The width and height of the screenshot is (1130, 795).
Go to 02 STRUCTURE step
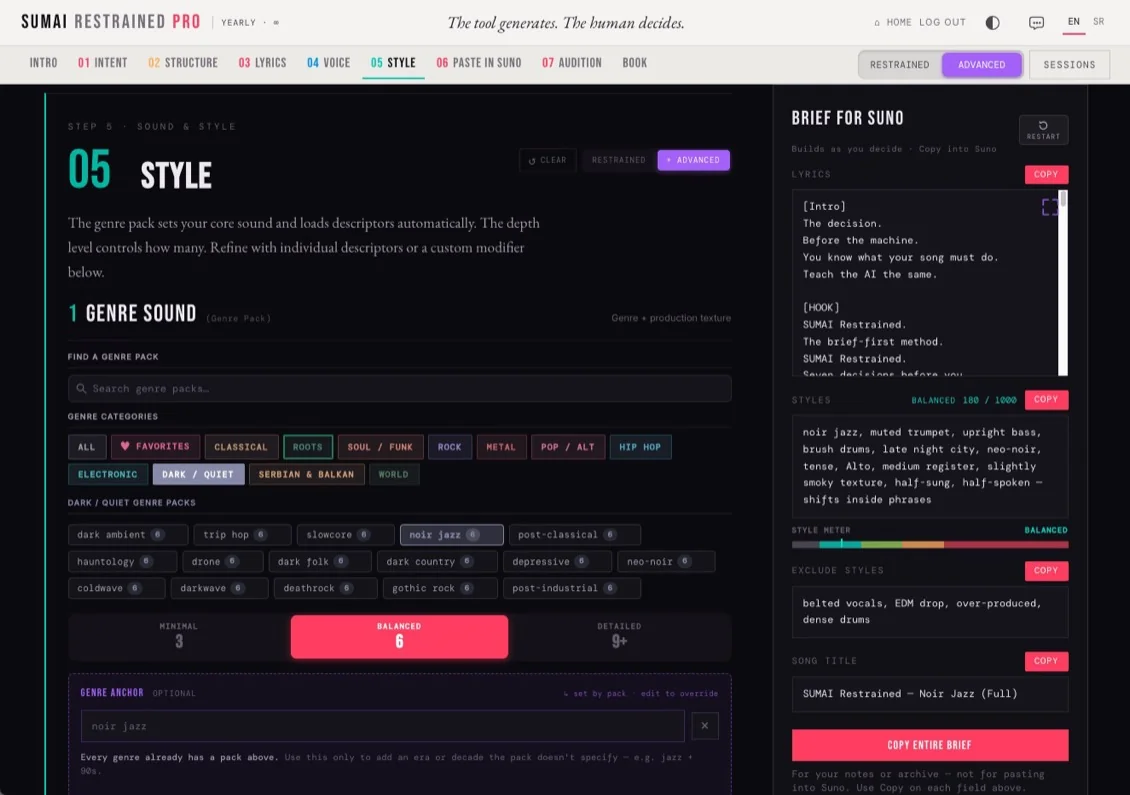click(183, 63)
